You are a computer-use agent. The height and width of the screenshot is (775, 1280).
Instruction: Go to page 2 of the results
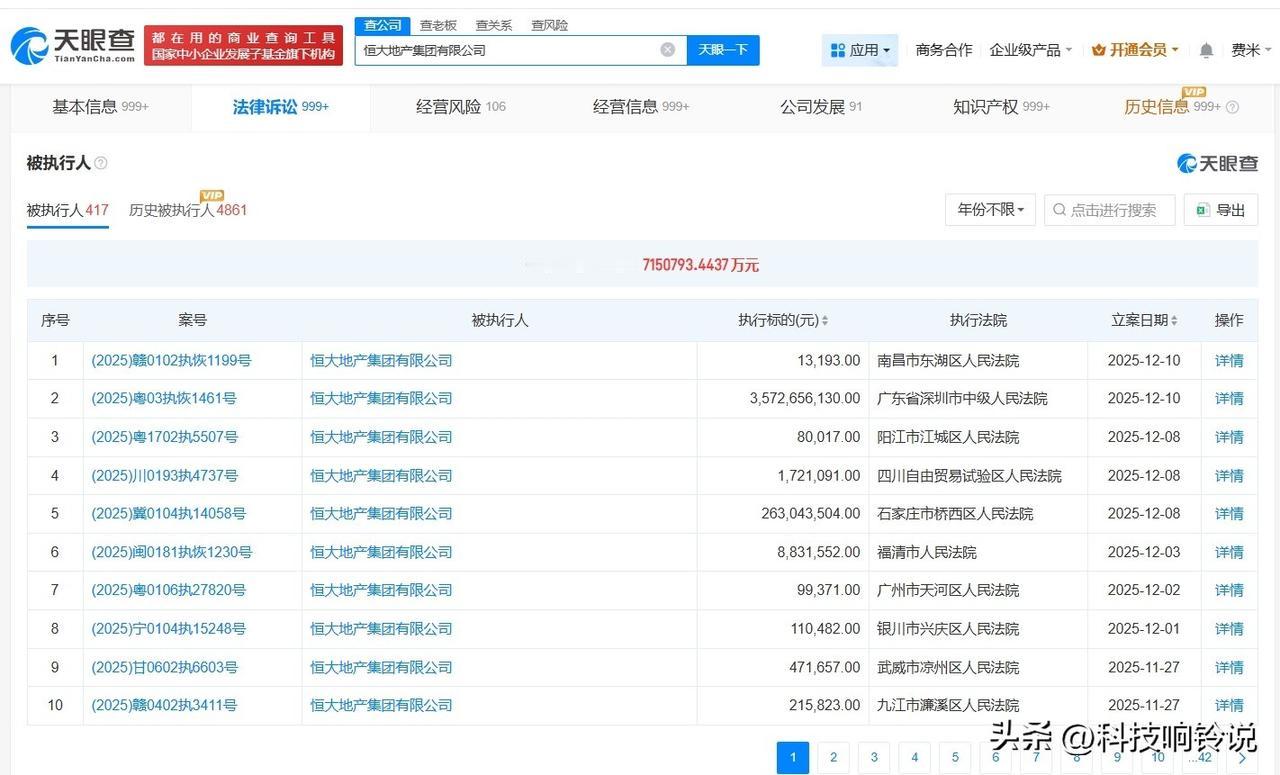833,757
